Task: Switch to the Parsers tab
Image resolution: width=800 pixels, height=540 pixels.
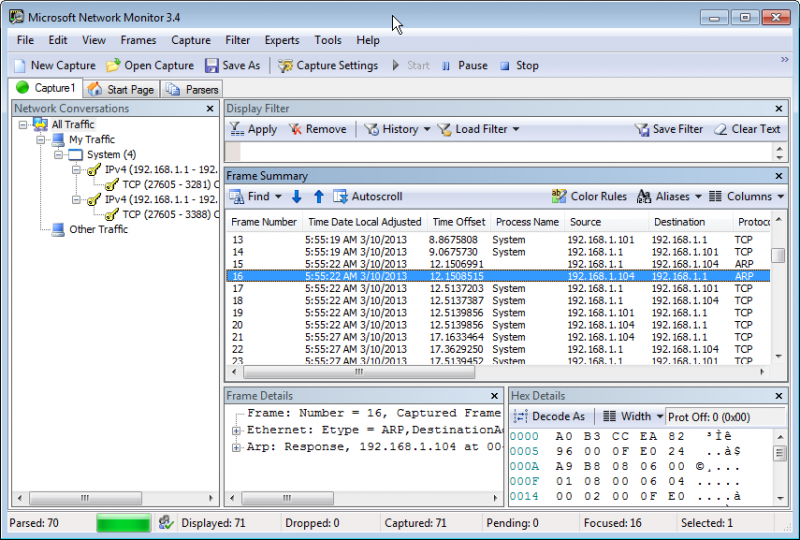Action: tap(192, 89)
